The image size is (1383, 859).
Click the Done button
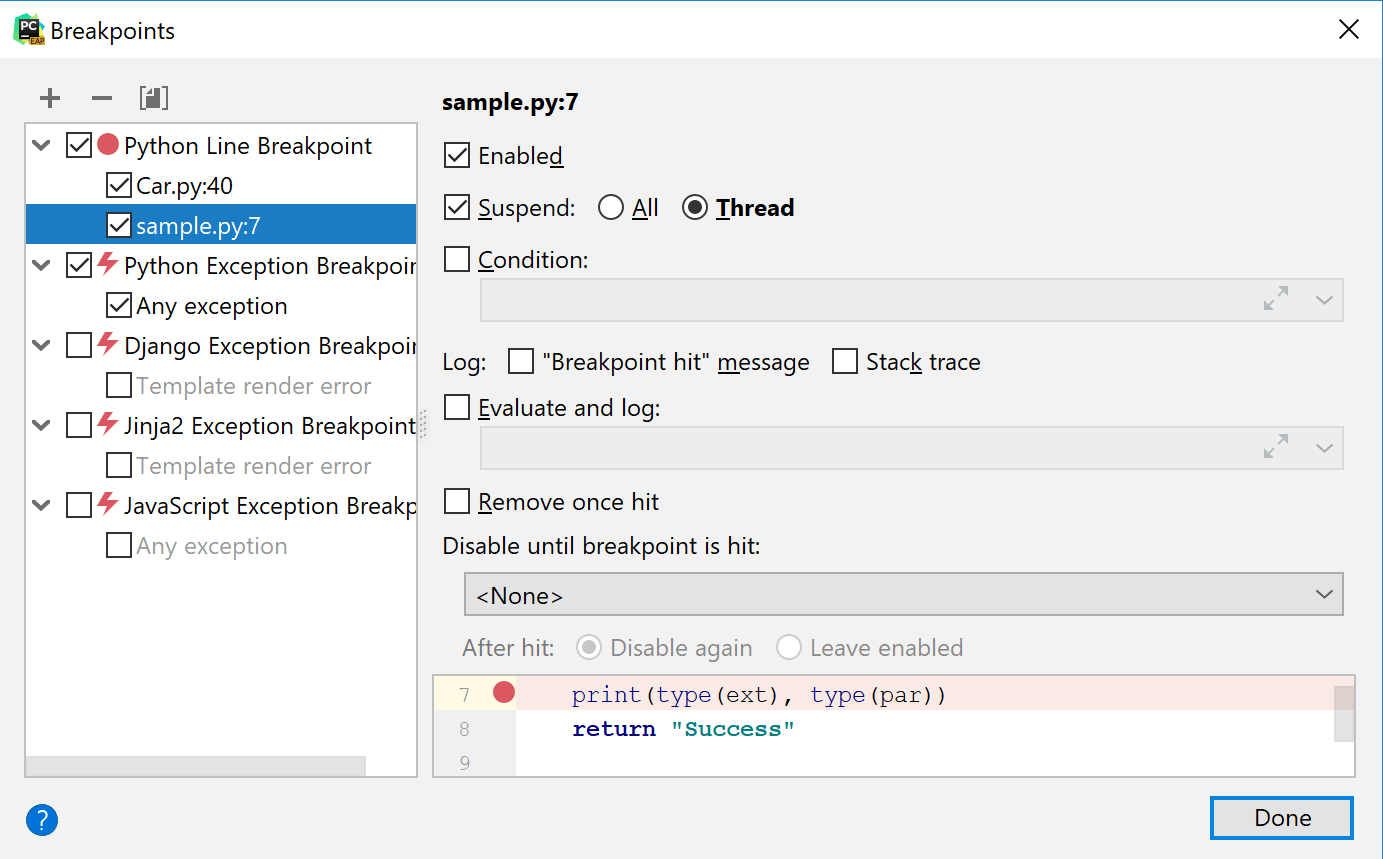point(1281,818)
